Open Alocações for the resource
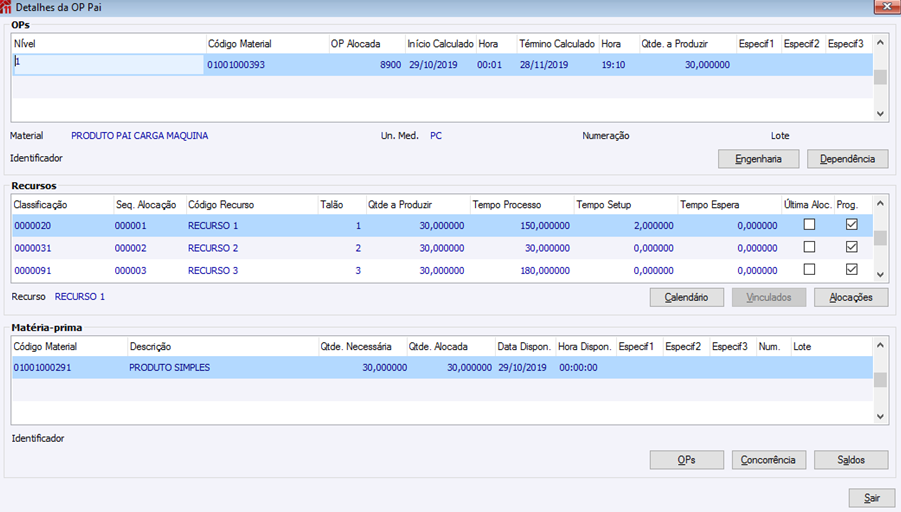The height and width of the screenshot is (512, 901). (851, 298)
